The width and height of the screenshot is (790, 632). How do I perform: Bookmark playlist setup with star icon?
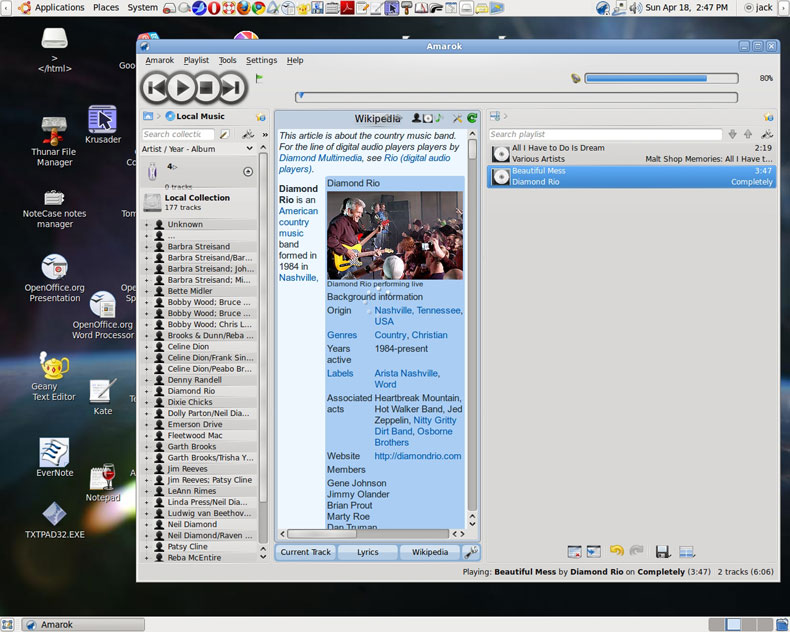[768, 117]
